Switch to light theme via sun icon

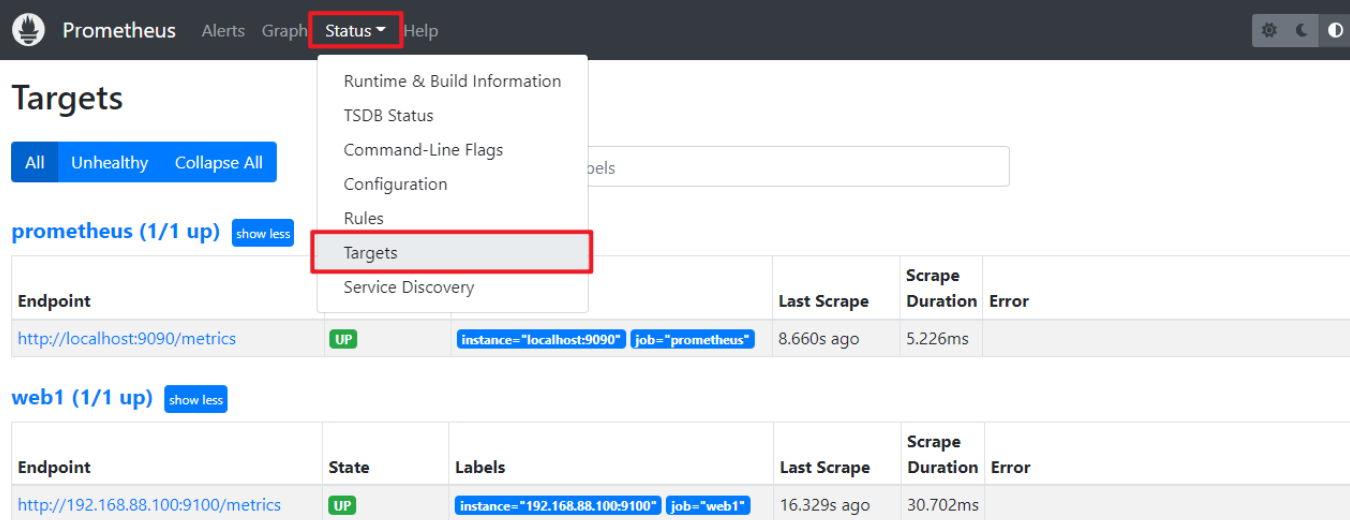click(x=1269, y=30)
